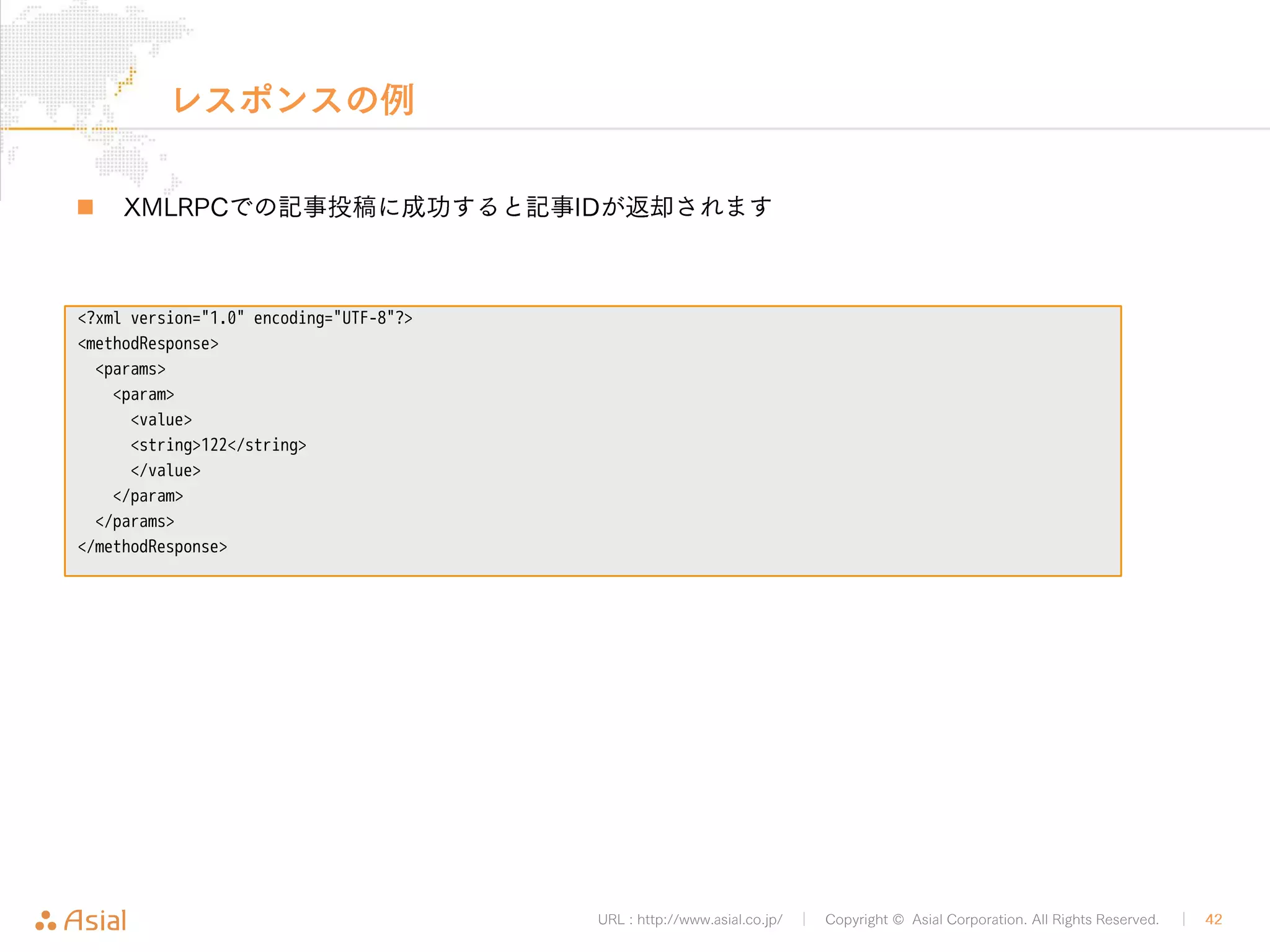The width and height of the screenshot is (1270, 952).
Task: Click the slide title レスポンスの例
Action: 293,100
